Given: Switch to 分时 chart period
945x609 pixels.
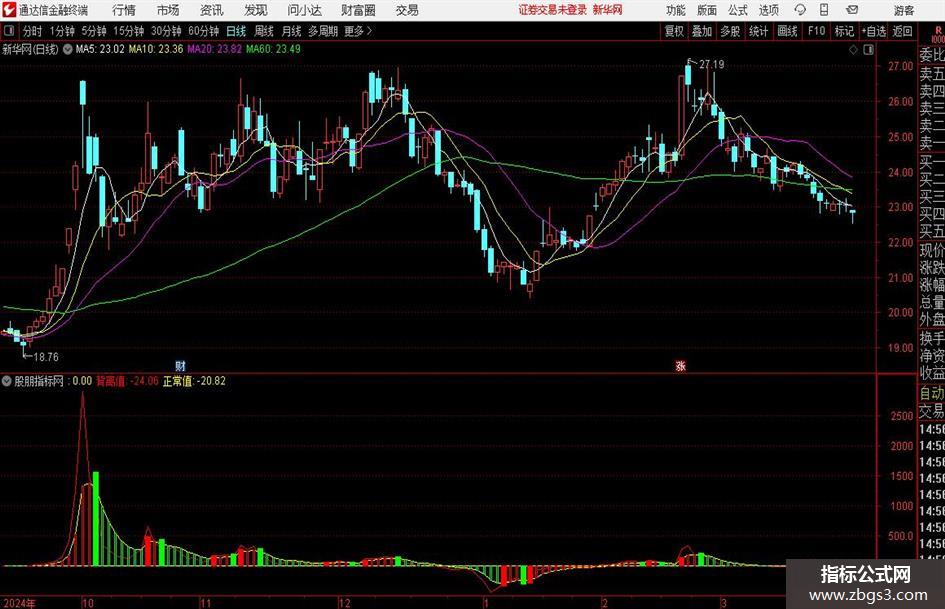Looking at the screenshot, I should tap(33, 31).
